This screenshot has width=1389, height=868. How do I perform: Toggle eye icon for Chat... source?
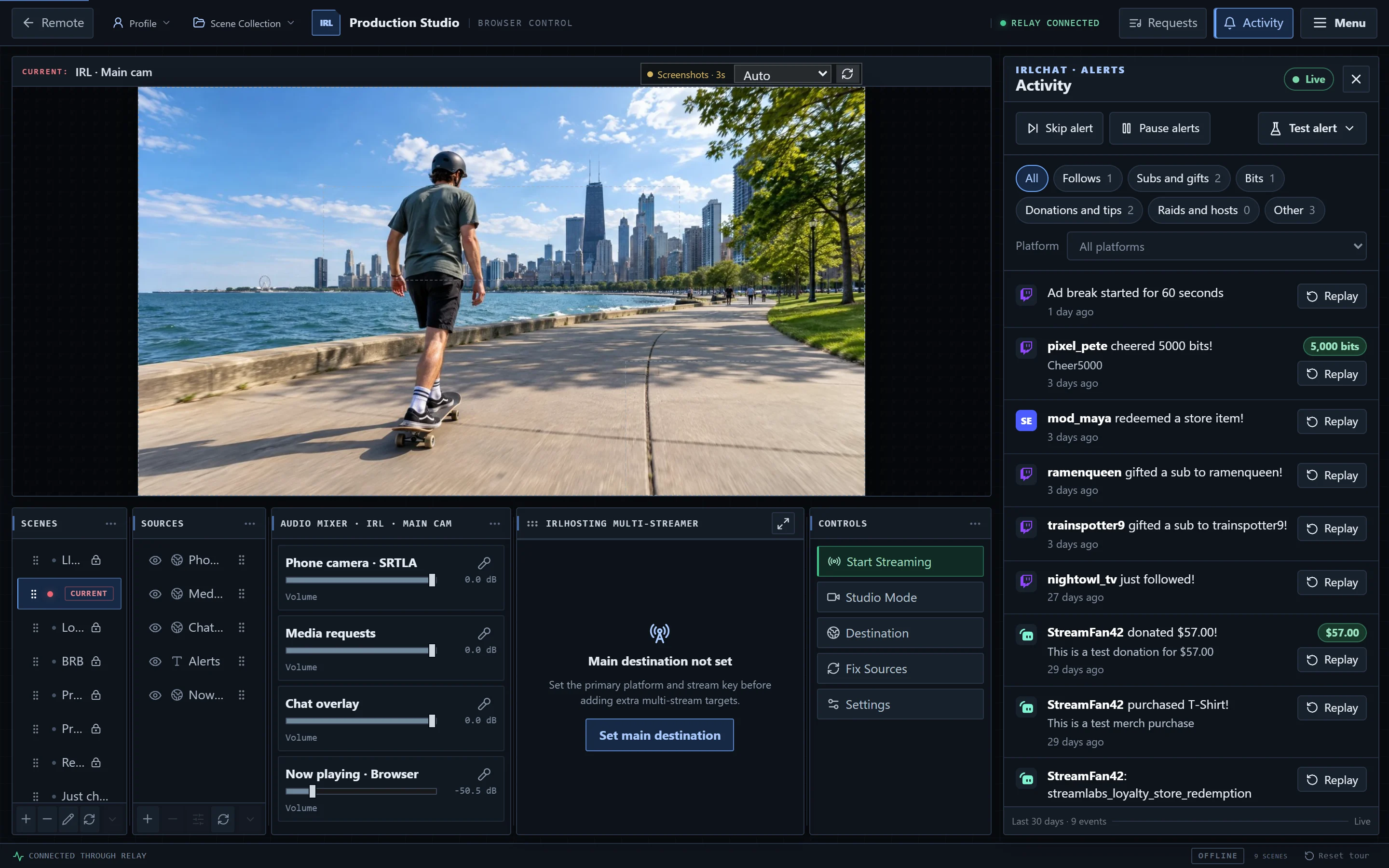click(x=155, y=628)
